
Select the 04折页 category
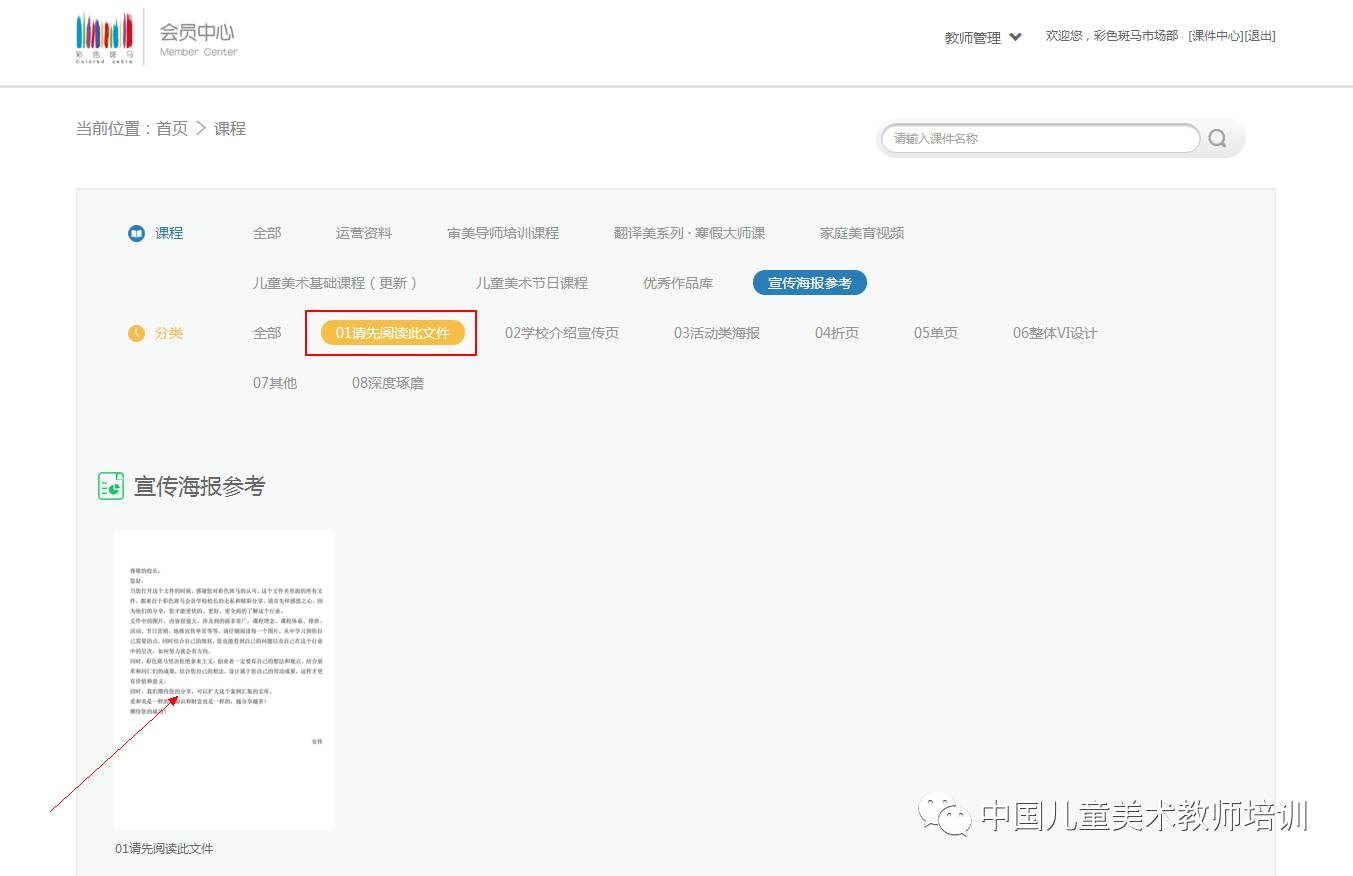coord(837,333)
